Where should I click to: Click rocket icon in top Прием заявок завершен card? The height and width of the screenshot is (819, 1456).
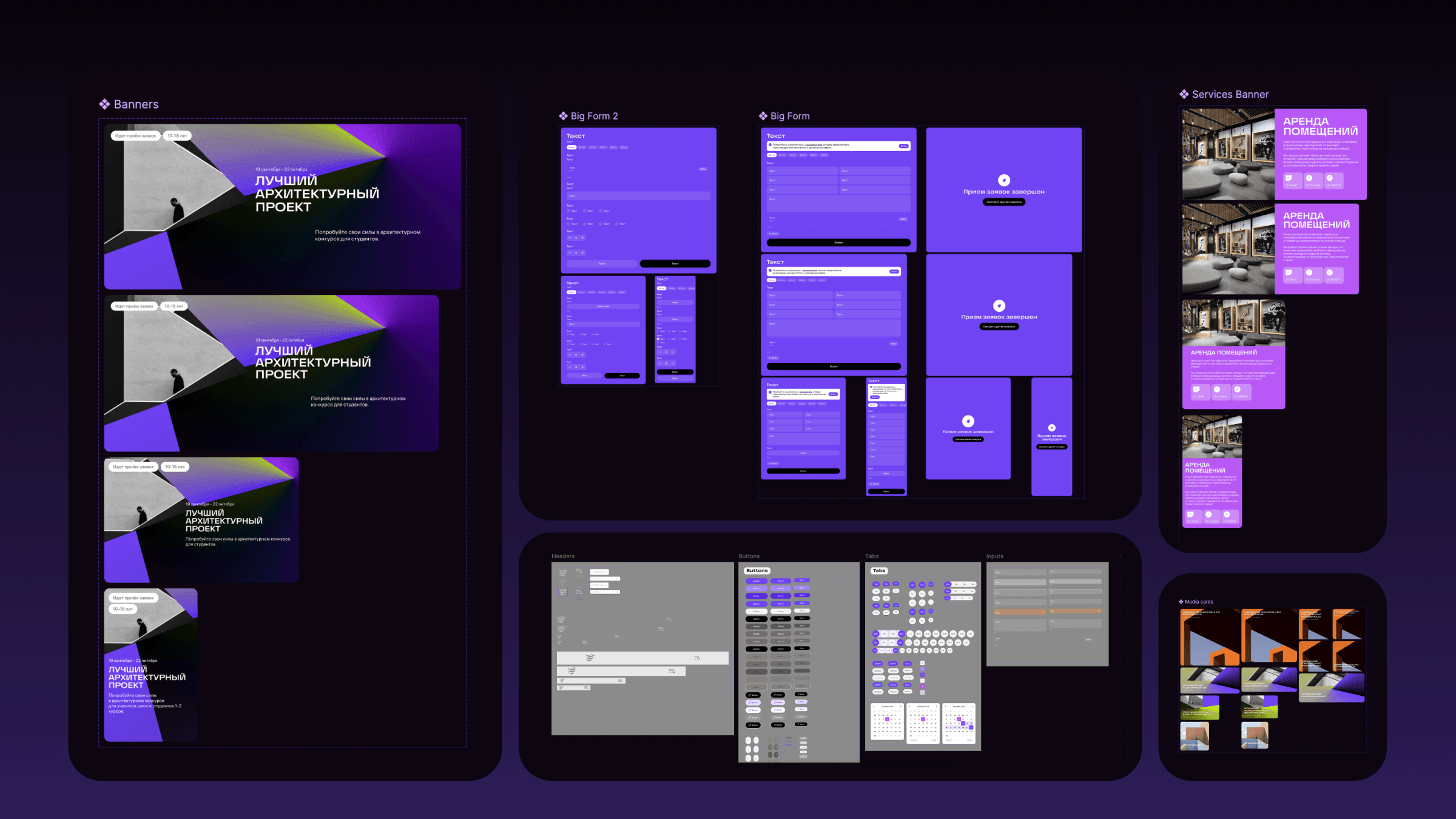click(x=1004, y=180)
